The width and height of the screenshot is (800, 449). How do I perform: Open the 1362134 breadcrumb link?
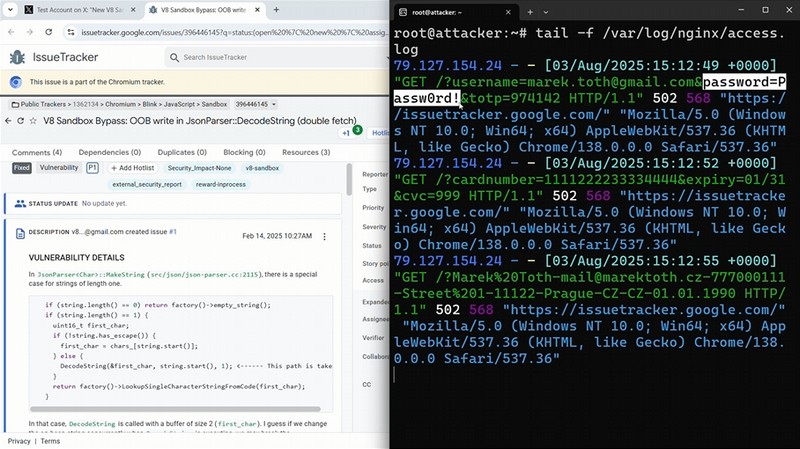84,104
